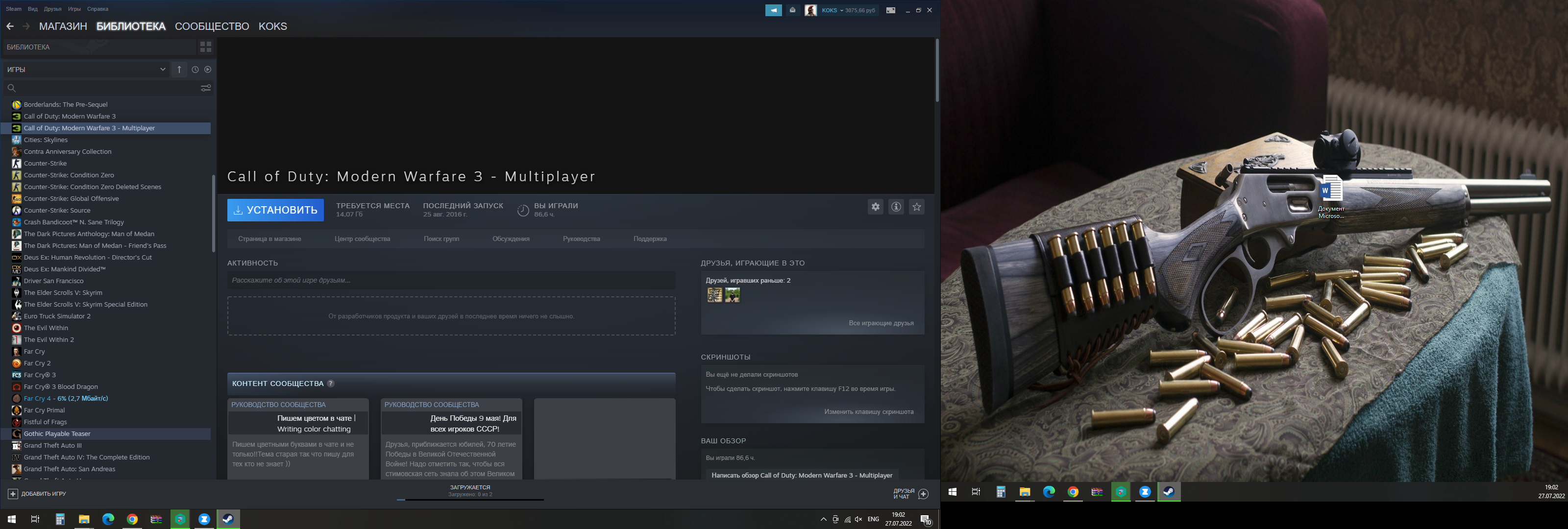
Task: Launch Big Picture mode icon
Action: click(x=890, y=10)
